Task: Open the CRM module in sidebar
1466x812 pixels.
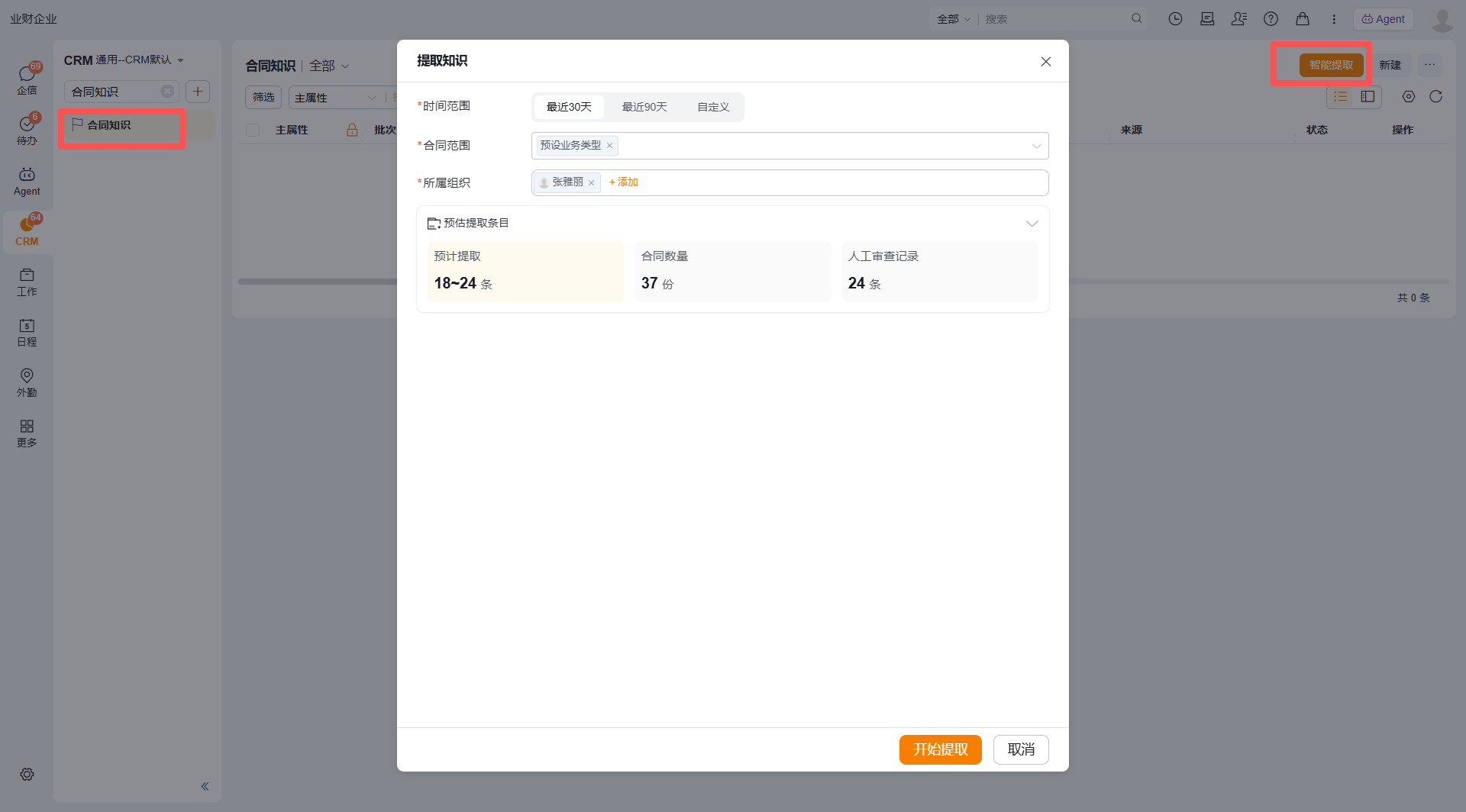Action: click(27, 232)
